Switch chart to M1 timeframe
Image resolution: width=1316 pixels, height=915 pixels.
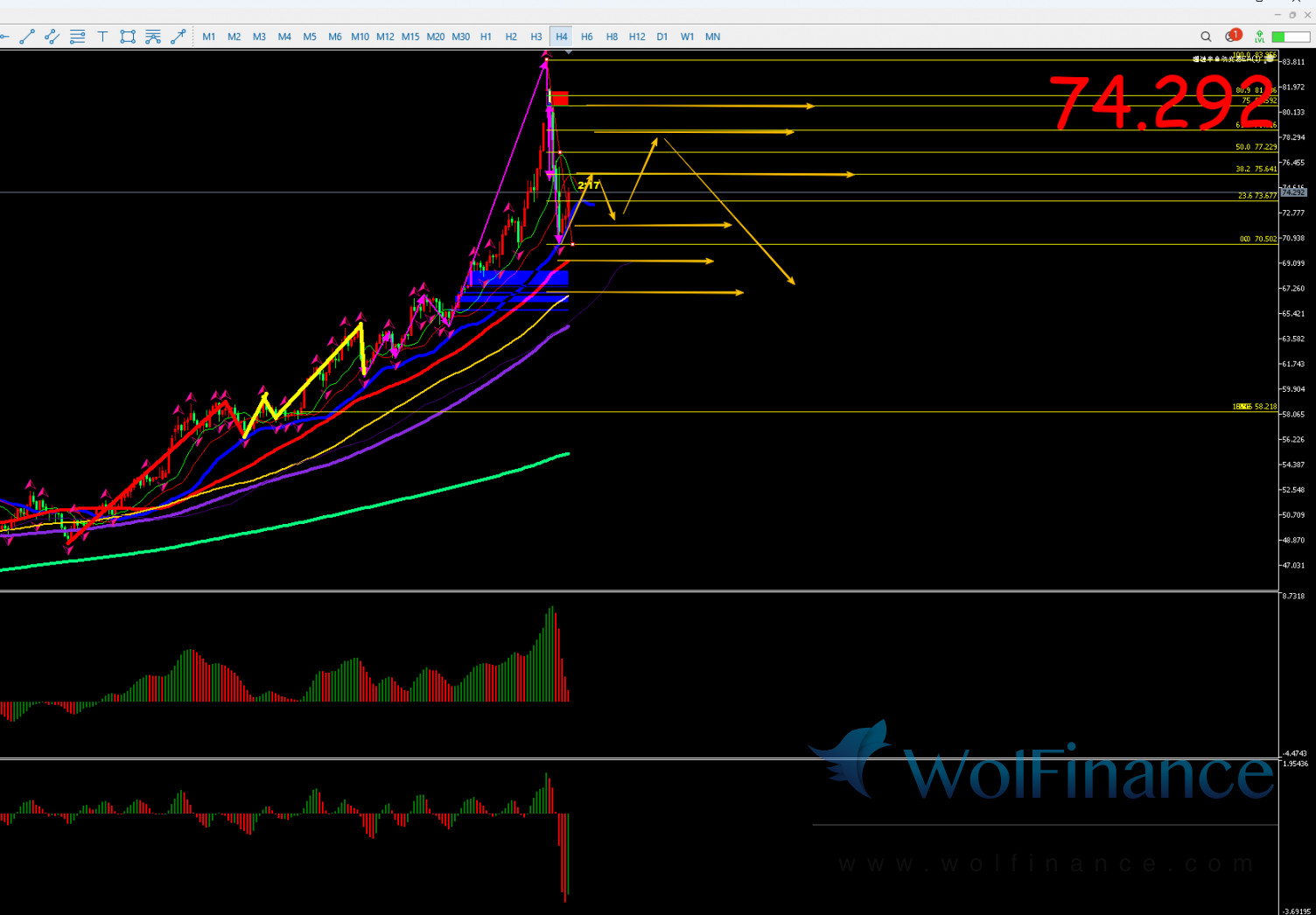[209, 37]
